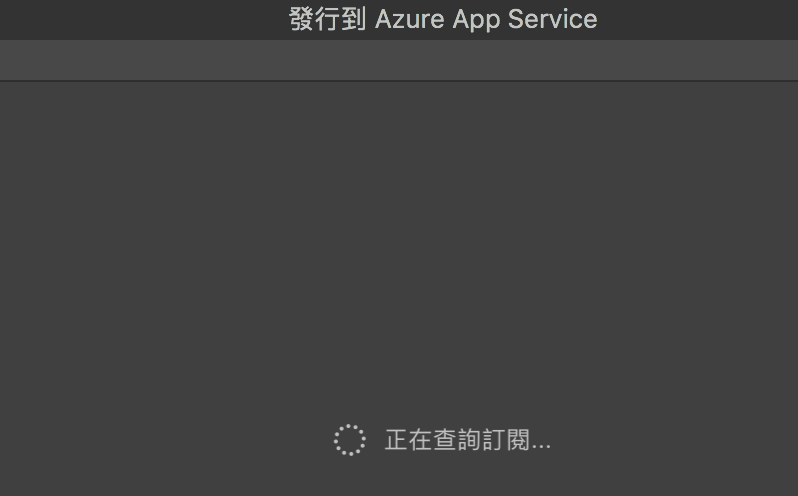The width and height of the screenshot is (798, 496).
Task: Click the dark title bar left of title
Action: tap(140, 19)
